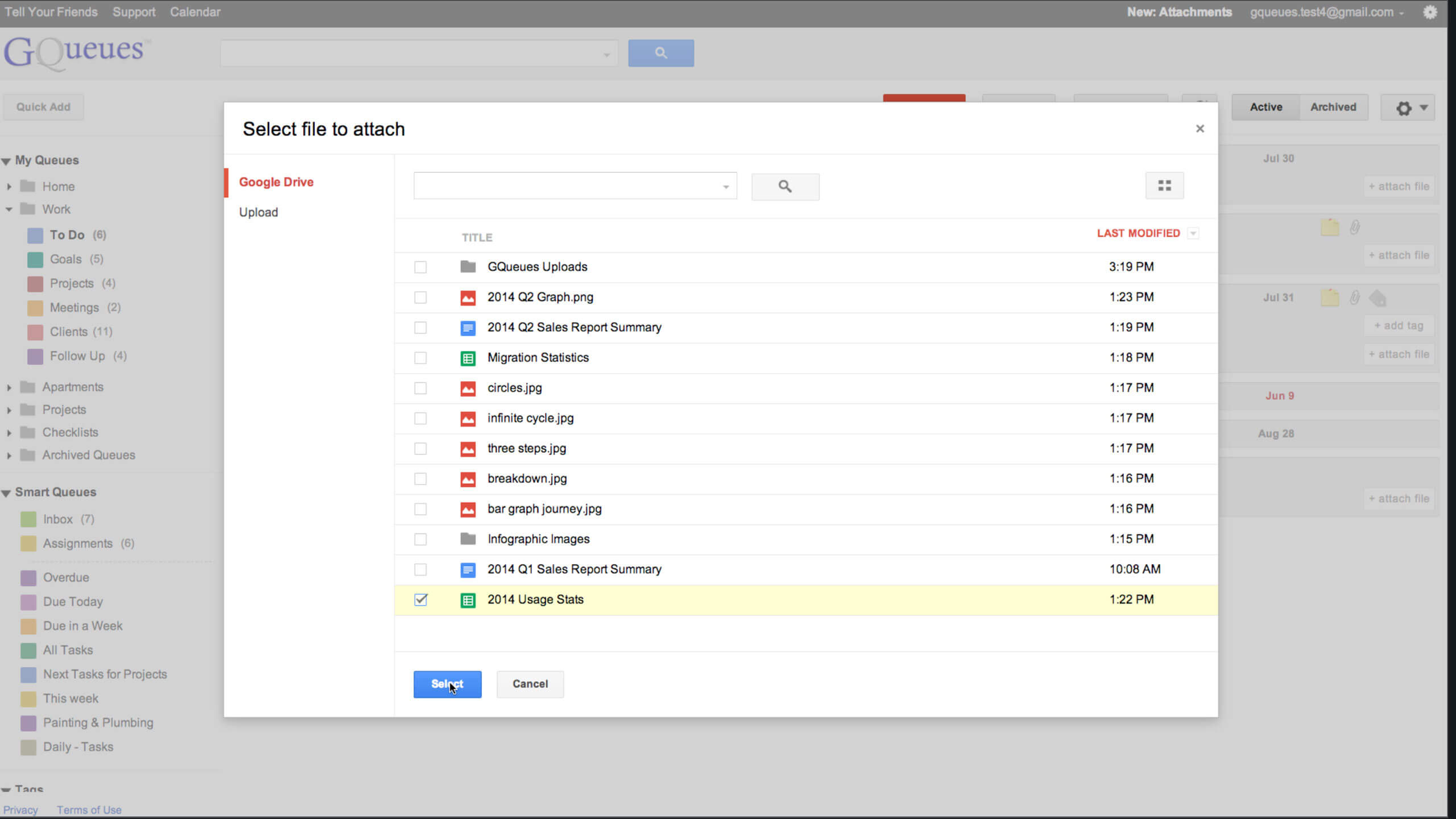This screenshot has height=819, width=1456.
Task: Open the Privacy link
Action: 20,810
